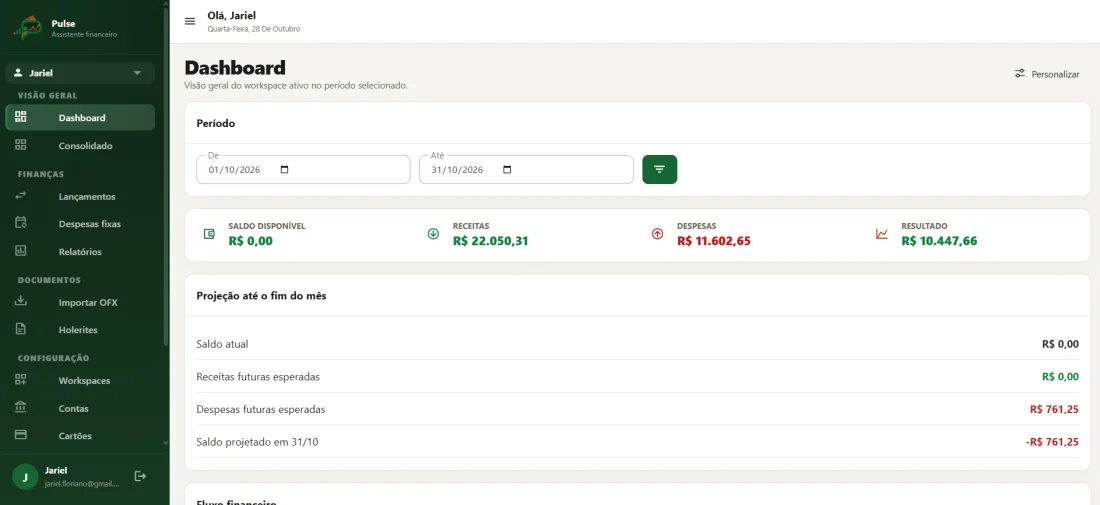Open calendar picker in De date field
This screenshot has width=1100, height=505.
tap(284, 170)
